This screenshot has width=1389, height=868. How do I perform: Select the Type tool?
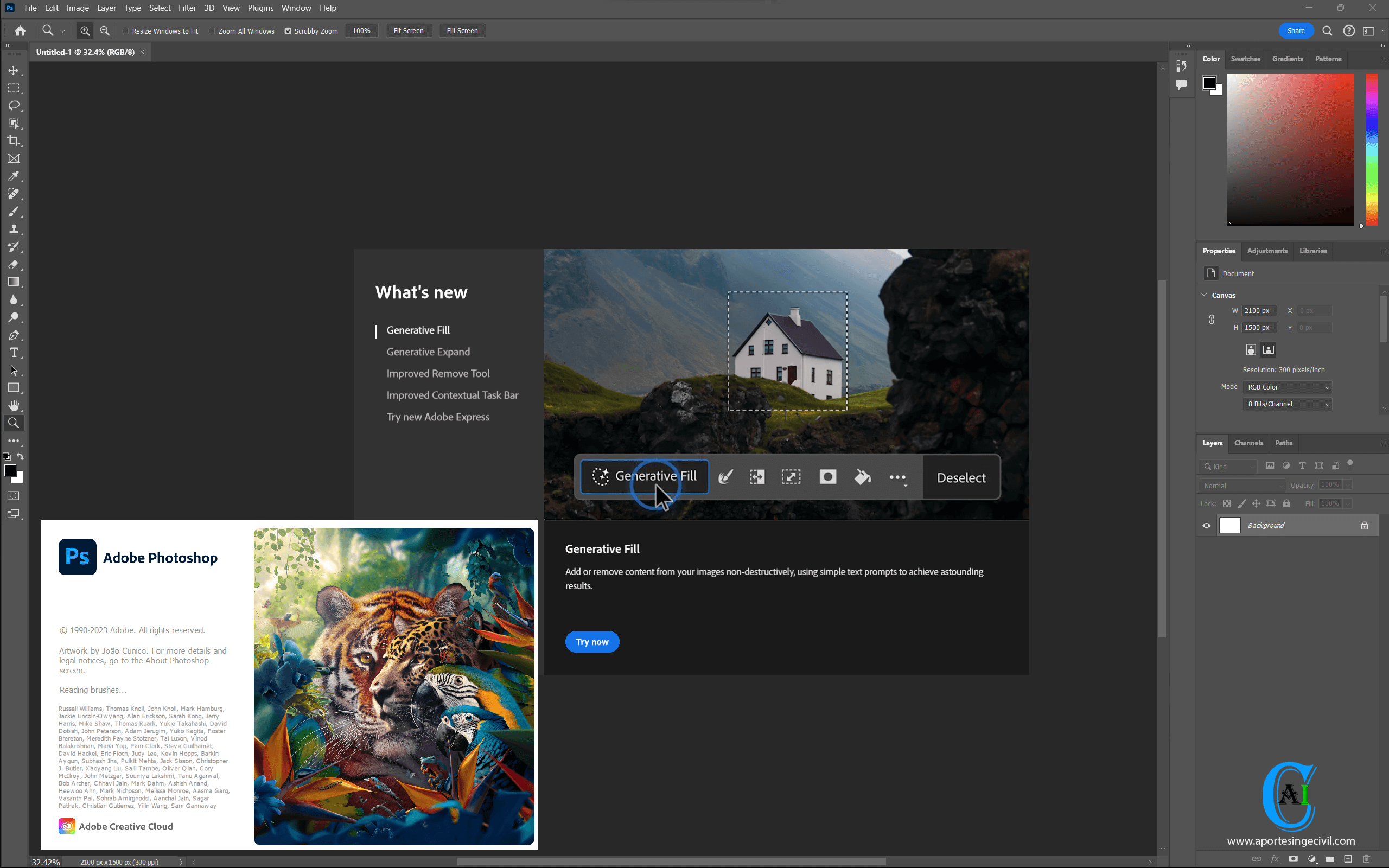point(14,353)
